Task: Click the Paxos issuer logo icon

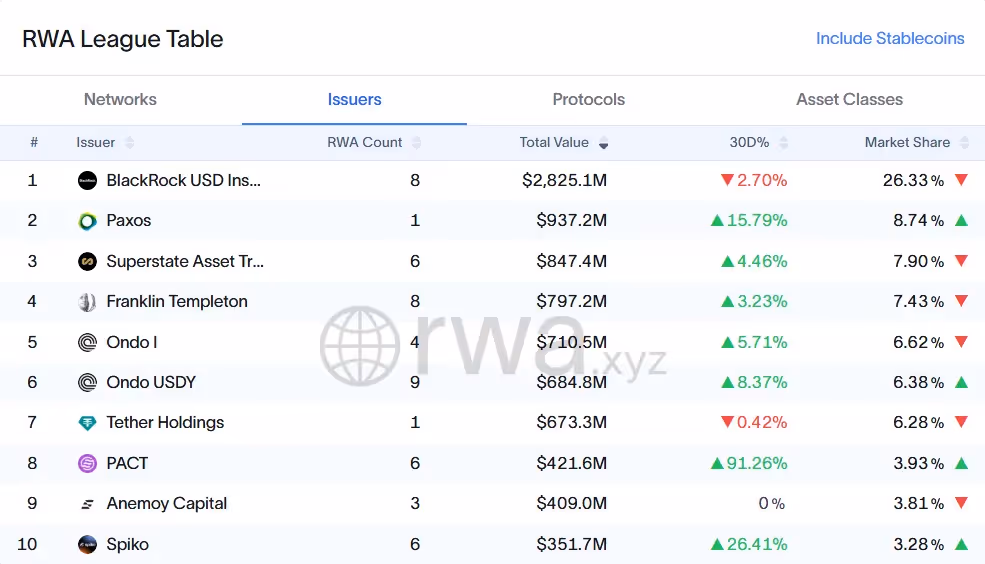Action: (x=87, y=221)
